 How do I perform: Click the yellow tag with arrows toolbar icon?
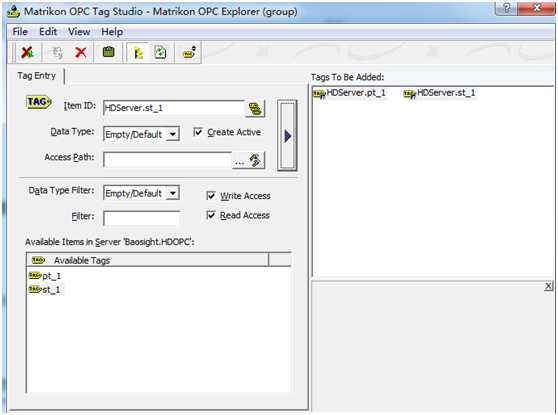coord(189,53)
